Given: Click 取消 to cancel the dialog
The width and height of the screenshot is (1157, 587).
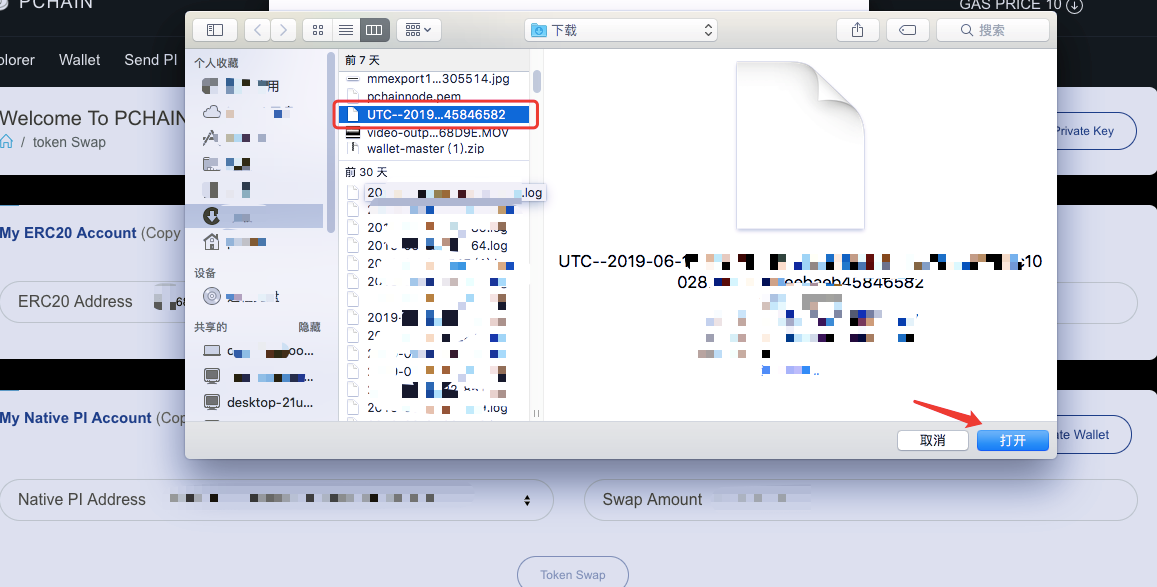Looking at the screenshot, I should pyautogui.click(x=933, y=440).
